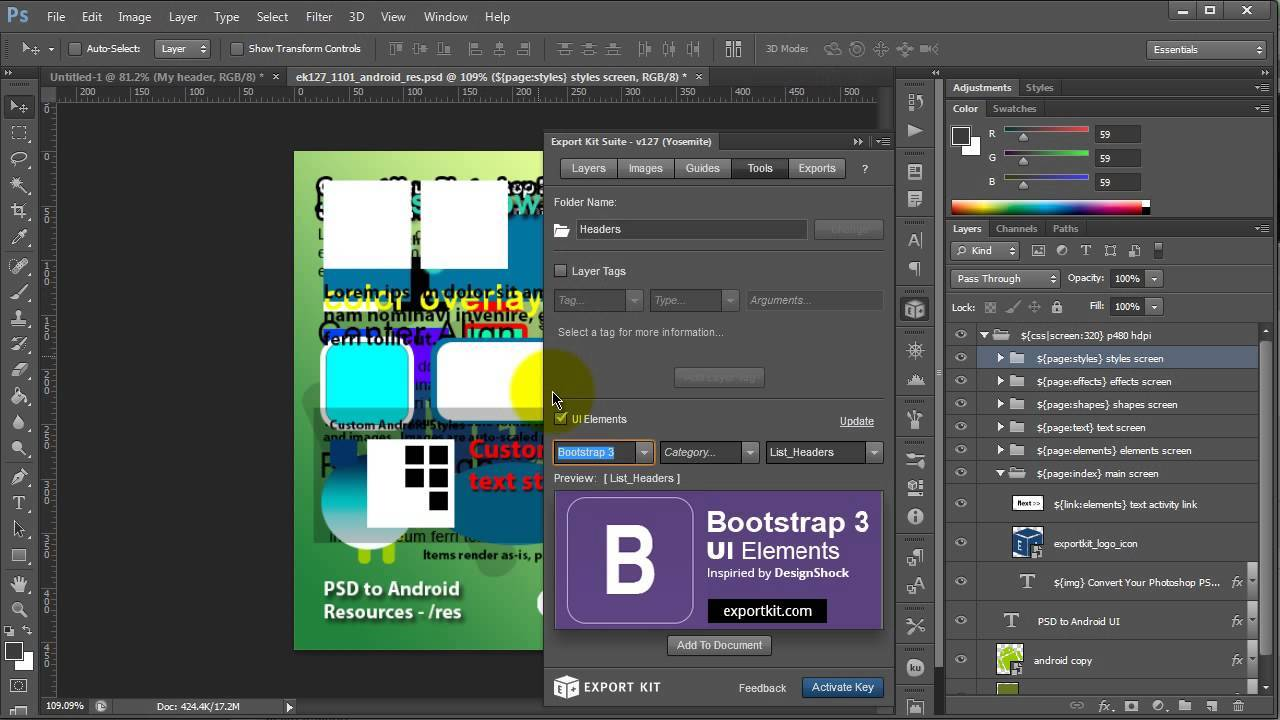
Task: Enable the Auto-Select checkbox
Action: (74, 49)
